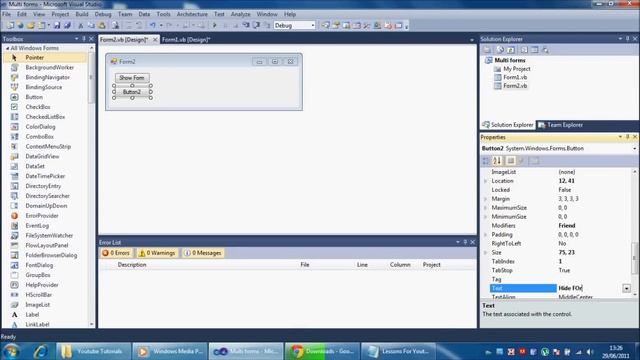Select the GroupBox control in Toolbox
The height and width of the screenshot is (360, 640).
pyautogui.click(x=45, y=275)
